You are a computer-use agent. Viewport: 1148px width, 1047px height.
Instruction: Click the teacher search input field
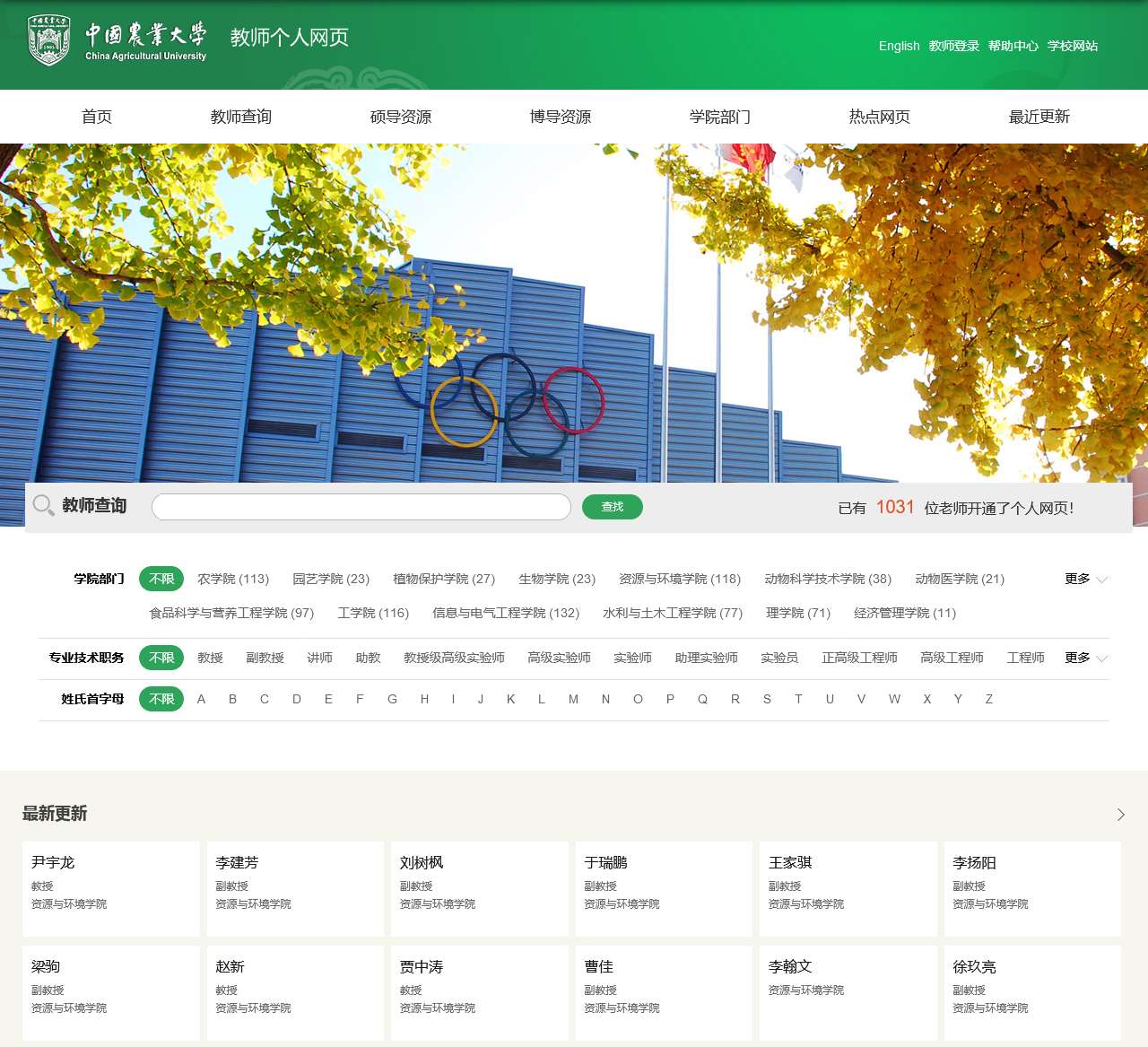tap(361, 507)
